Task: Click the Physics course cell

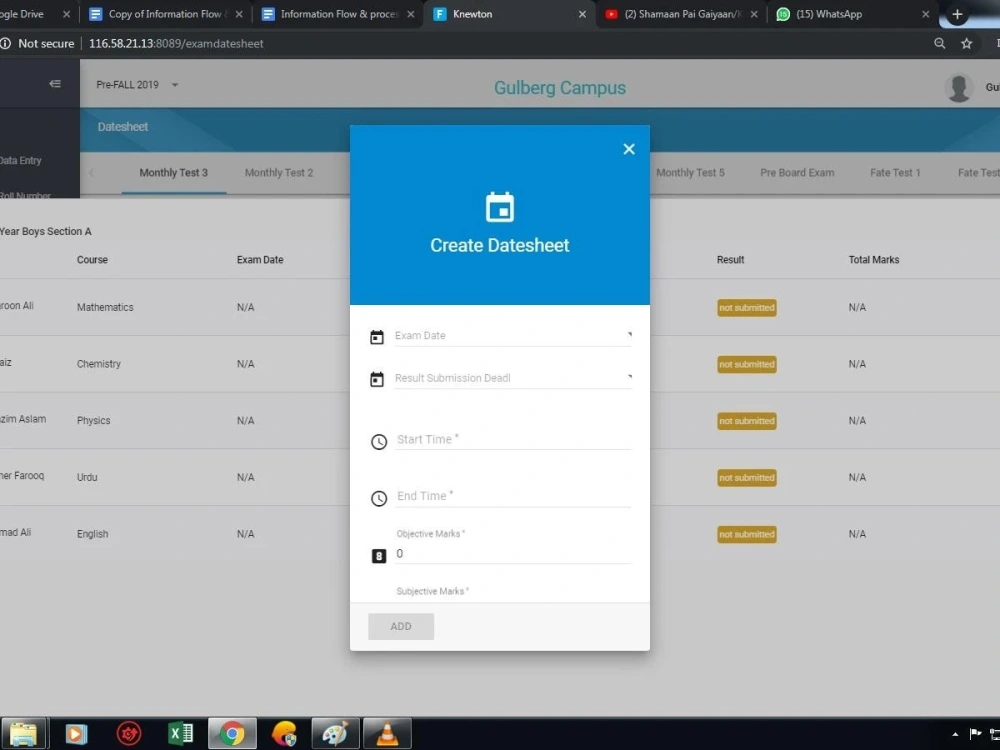Action: (93, 421)
